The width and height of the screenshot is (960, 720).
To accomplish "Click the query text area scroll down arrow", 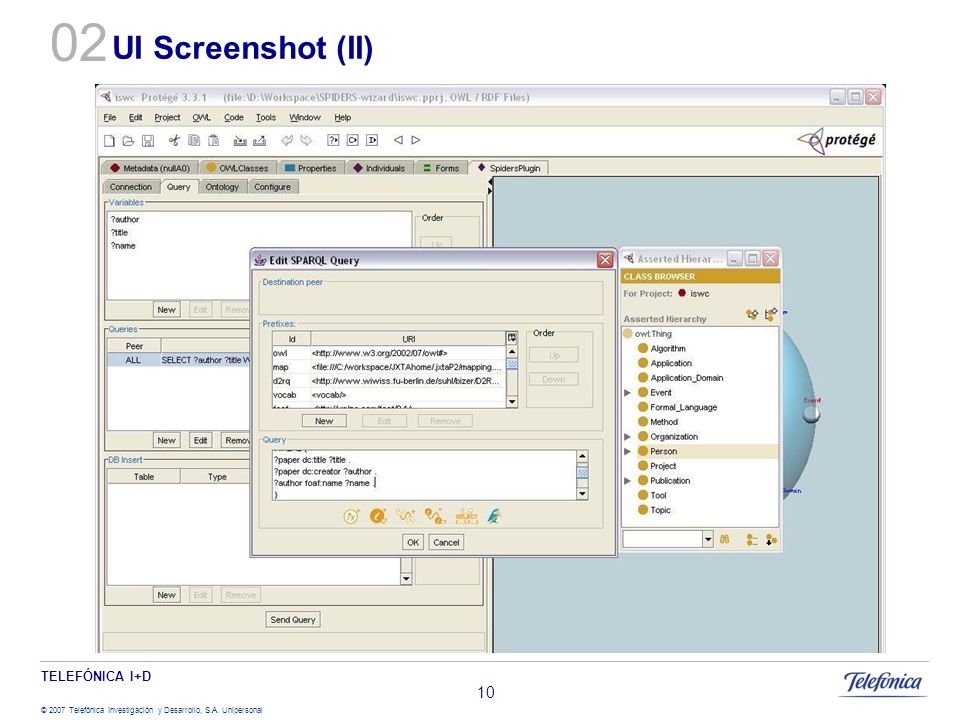I will point(582,493).
